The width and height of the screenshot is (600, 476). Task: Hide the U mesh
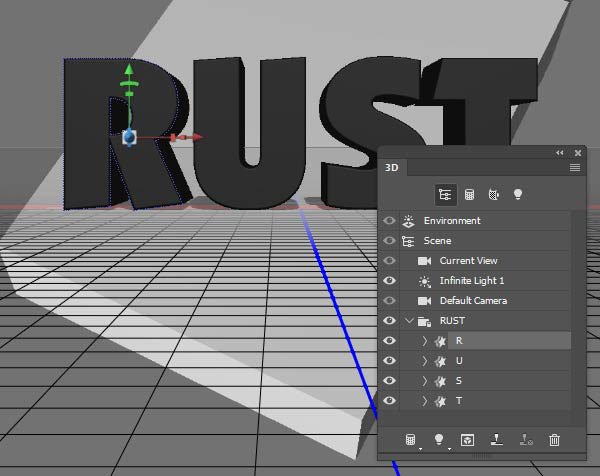(389, 360)
